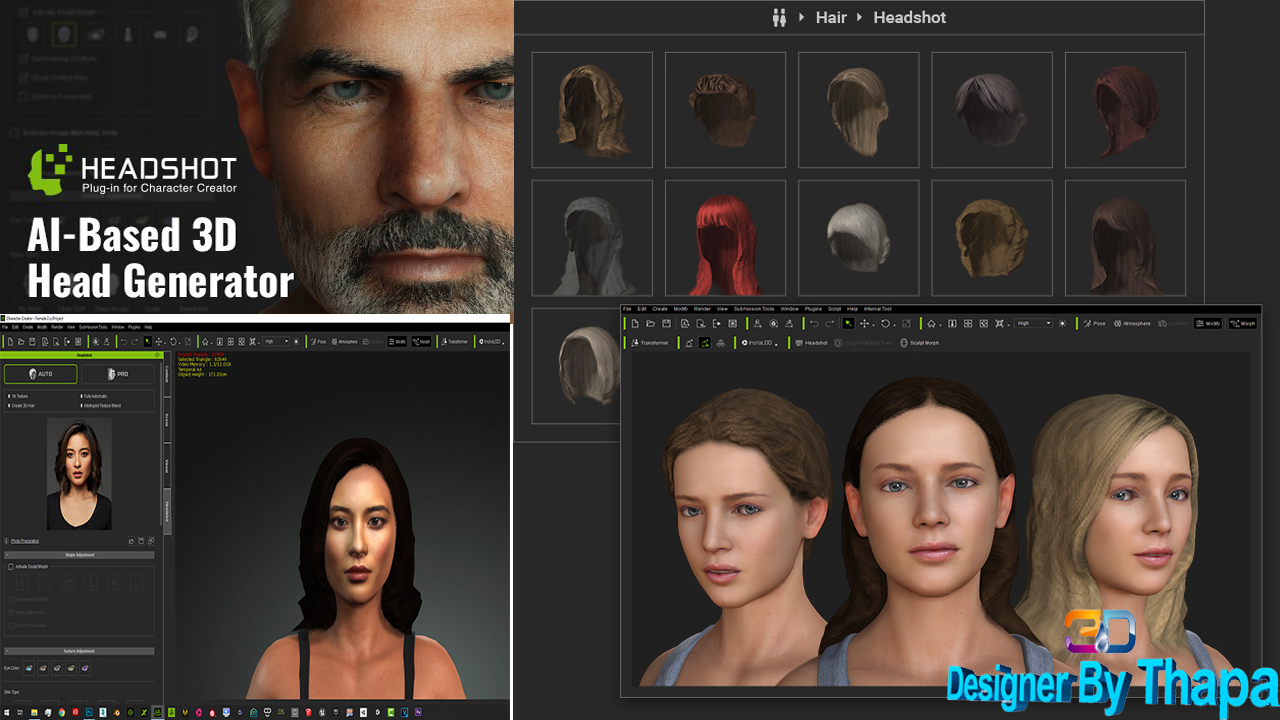Viewport: 1280px width, 720px height.
Task: Collapse the Texture Adjustment section
Action: [79, 651]
